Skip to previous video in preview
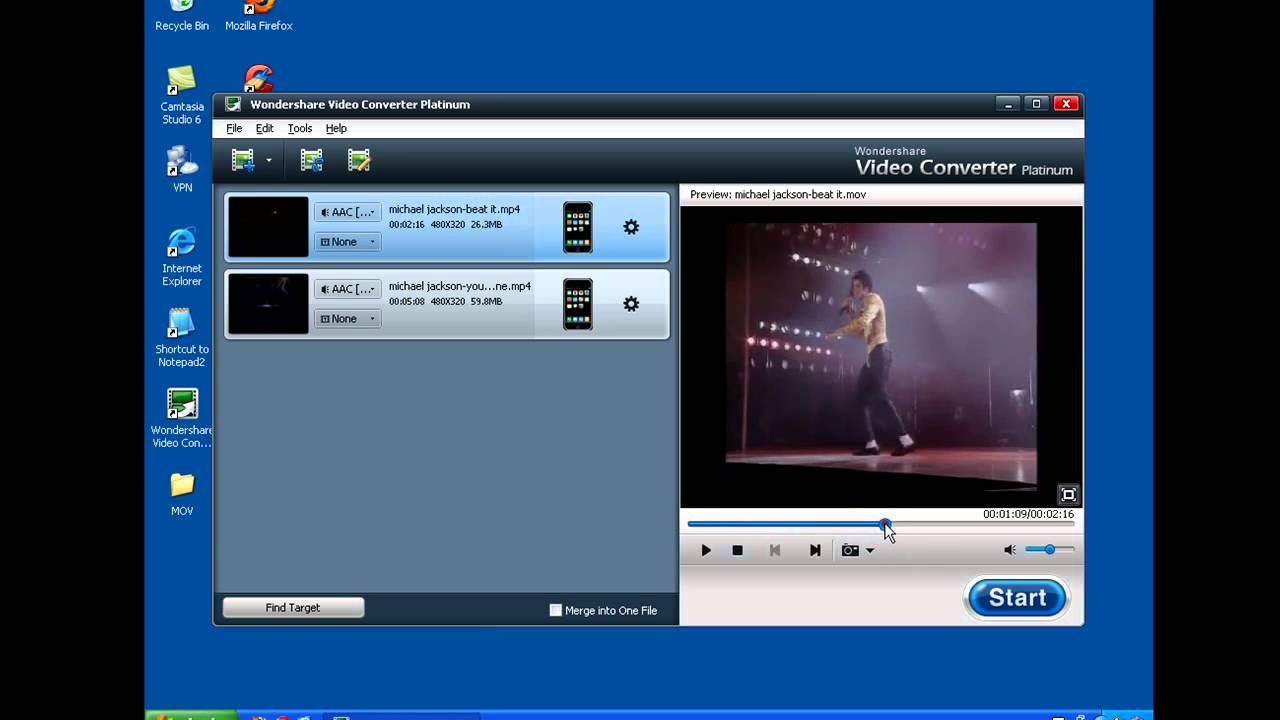Screen dimensions: 1280x720 [775, 550]
